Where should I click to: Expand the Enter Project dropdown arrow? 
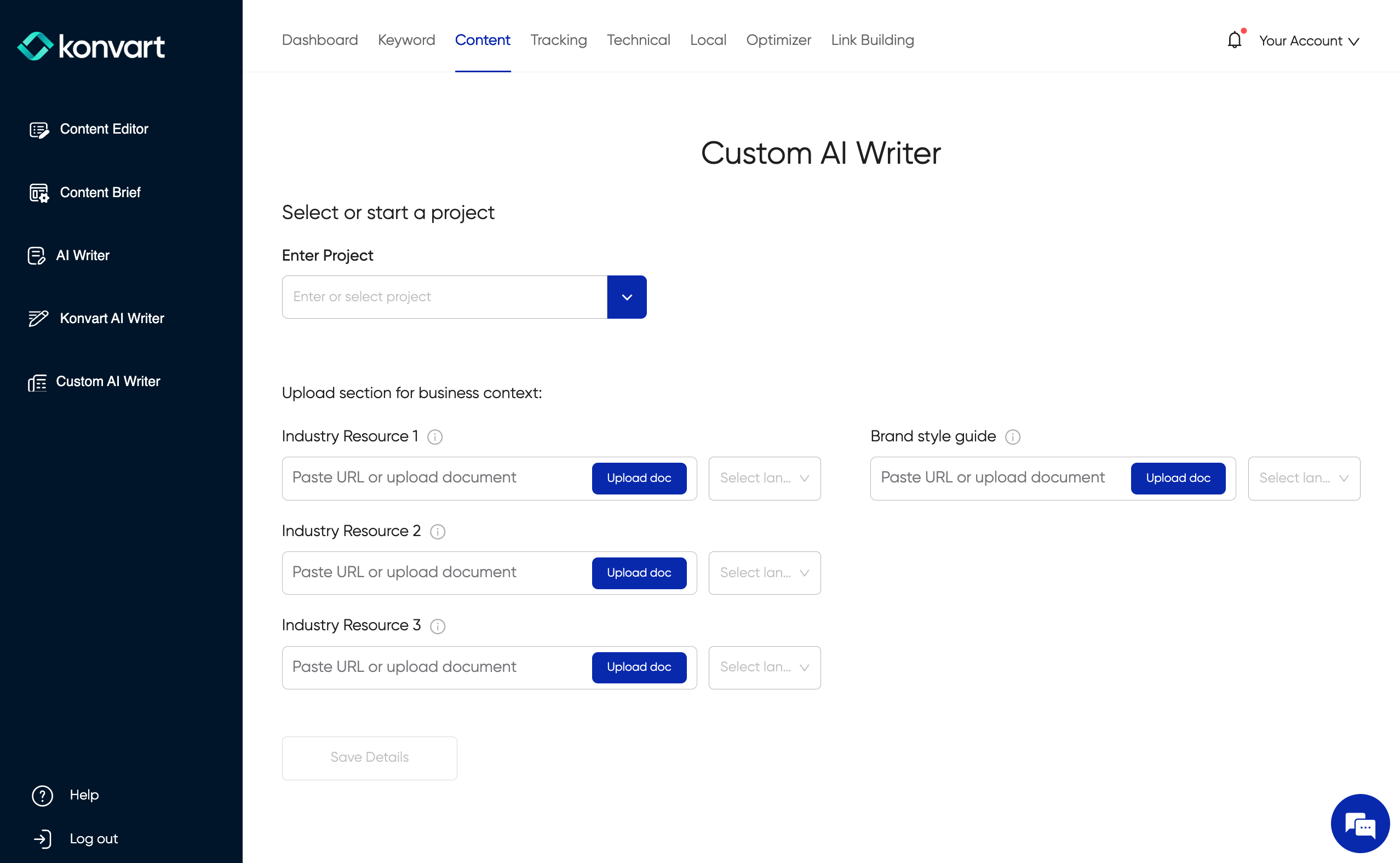(627, 297)
